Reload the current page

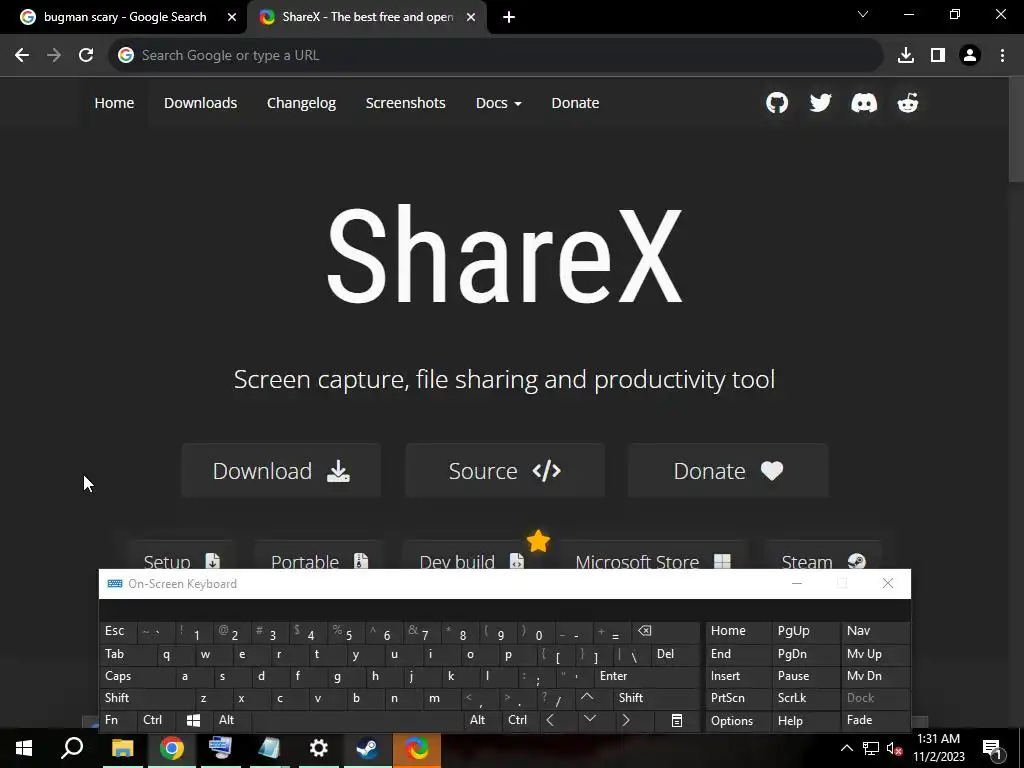coord(86,55)
